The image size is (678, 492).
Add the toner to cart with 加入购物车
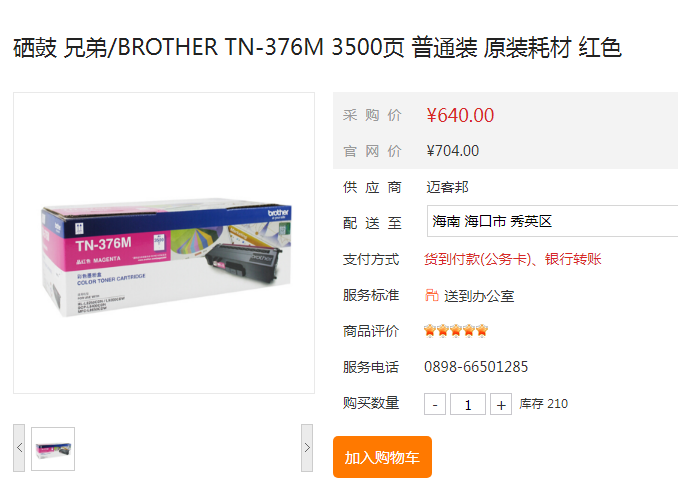coord(382,457)
